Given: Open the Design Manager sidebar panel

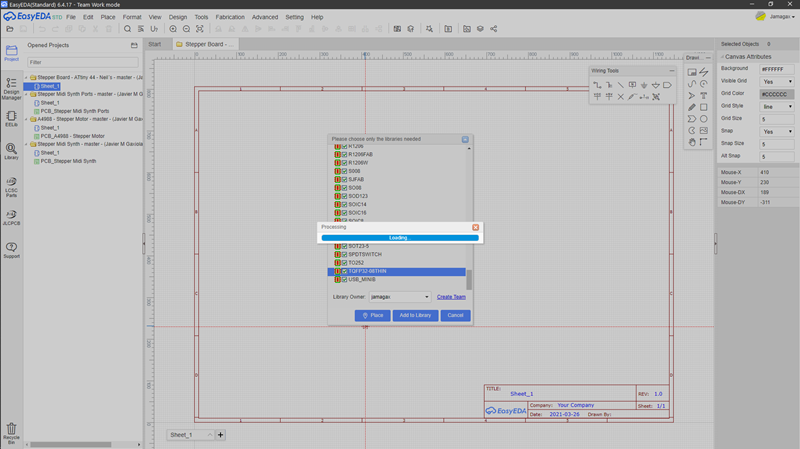Looking at the screenshot, I should click(11, 89).
